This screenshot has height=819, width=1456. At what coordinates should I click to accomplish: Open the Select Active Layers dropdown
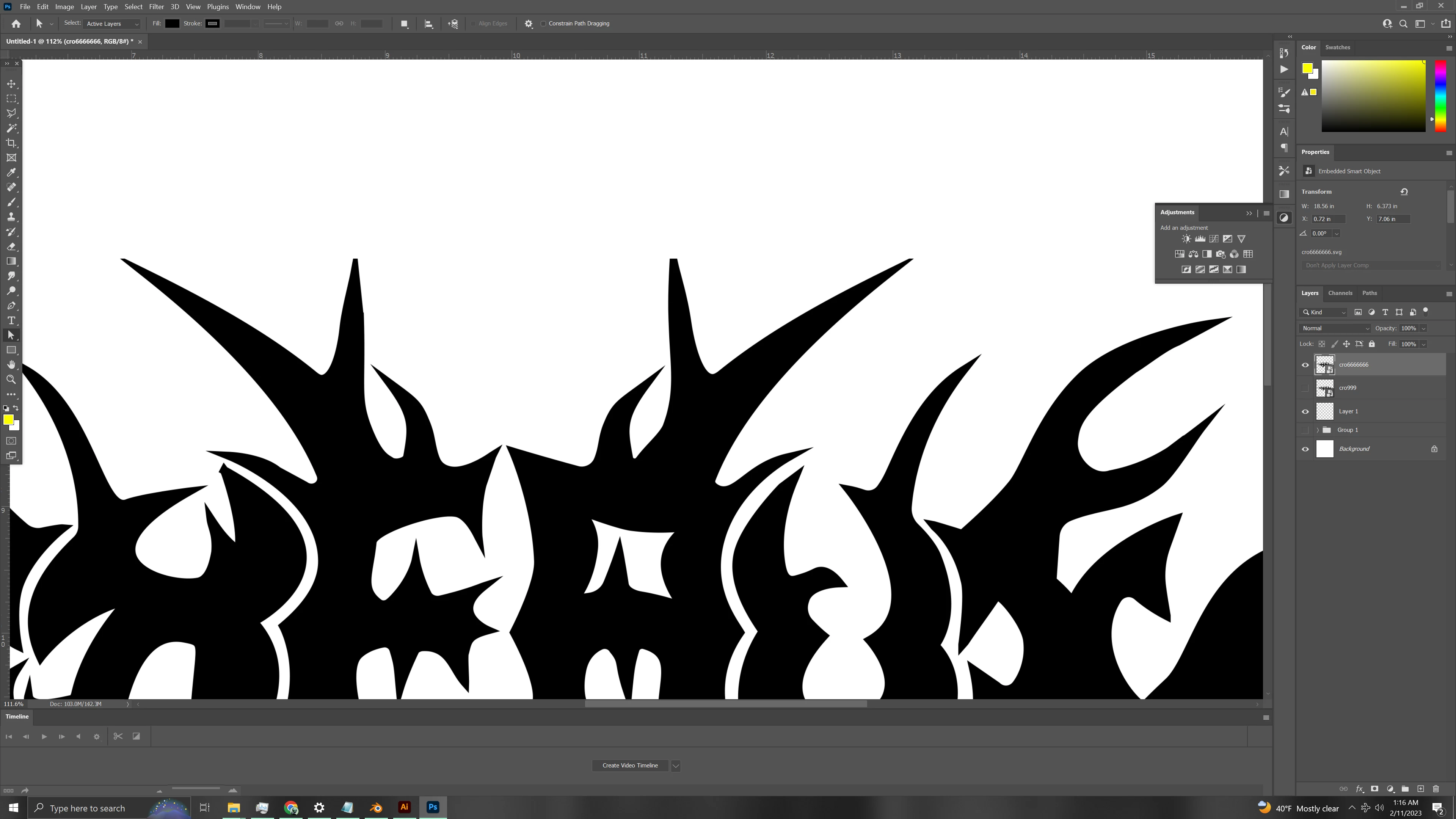coord(112,24)
